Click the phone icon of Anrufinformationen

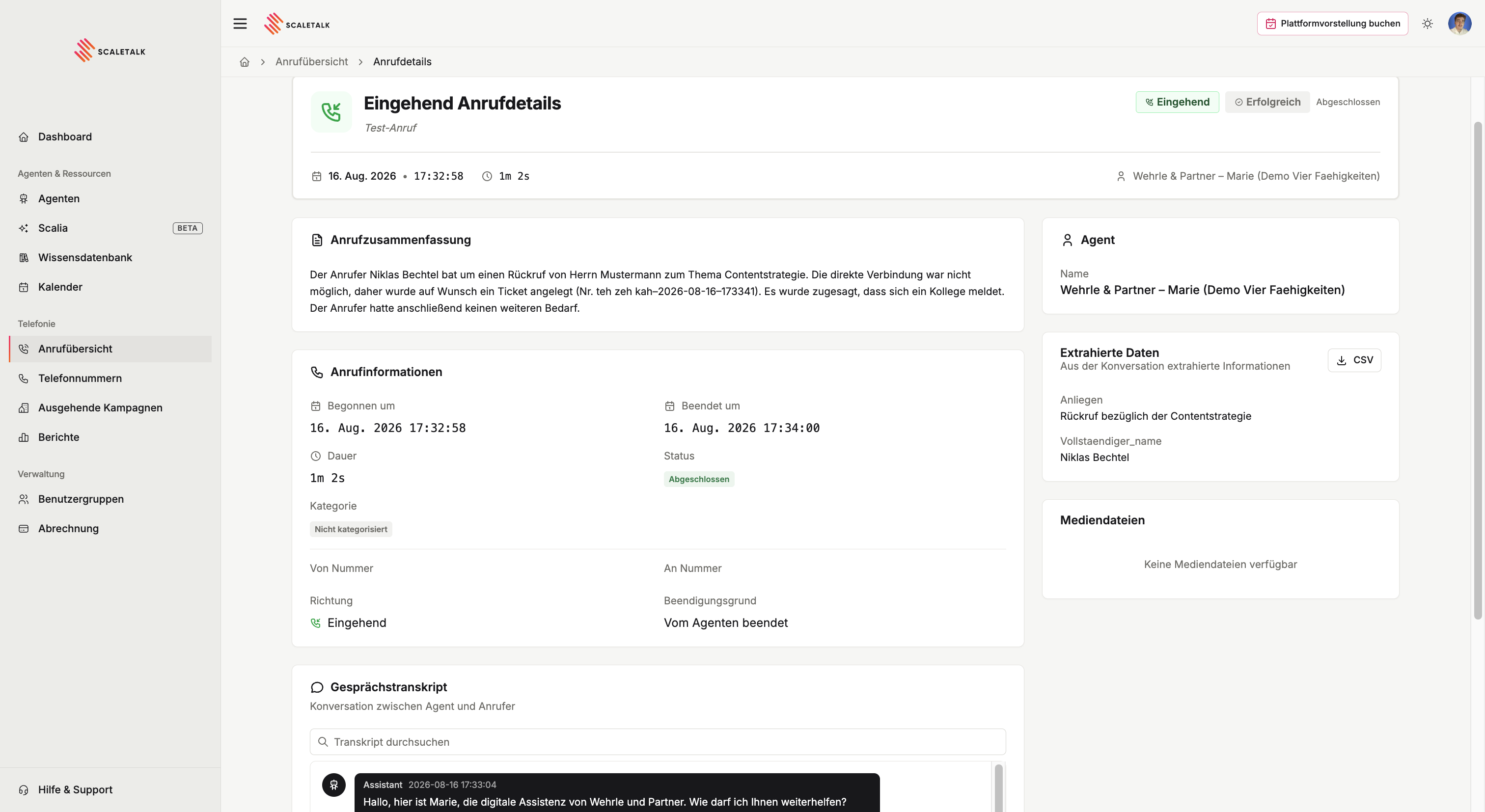pos(316,372)
